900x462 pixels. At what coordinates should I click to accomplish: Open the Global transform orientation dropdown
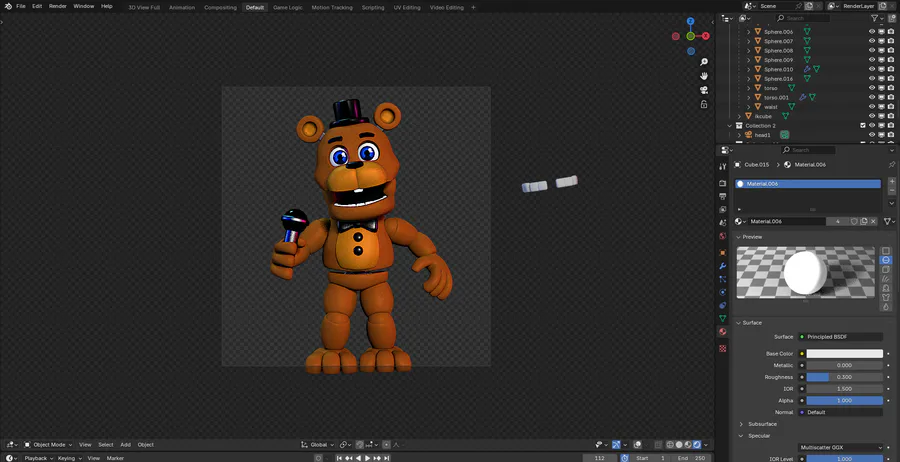318,445
